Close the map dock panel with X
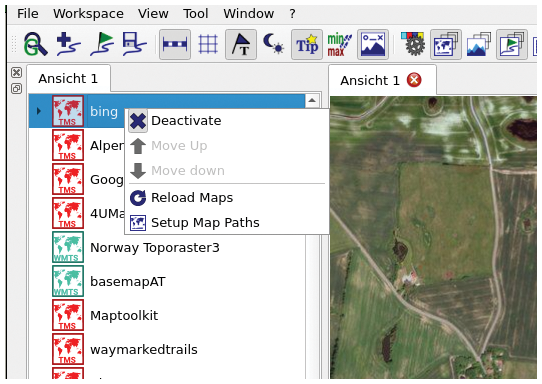Screen dimensions: 542x384 [x=17, y=73]
